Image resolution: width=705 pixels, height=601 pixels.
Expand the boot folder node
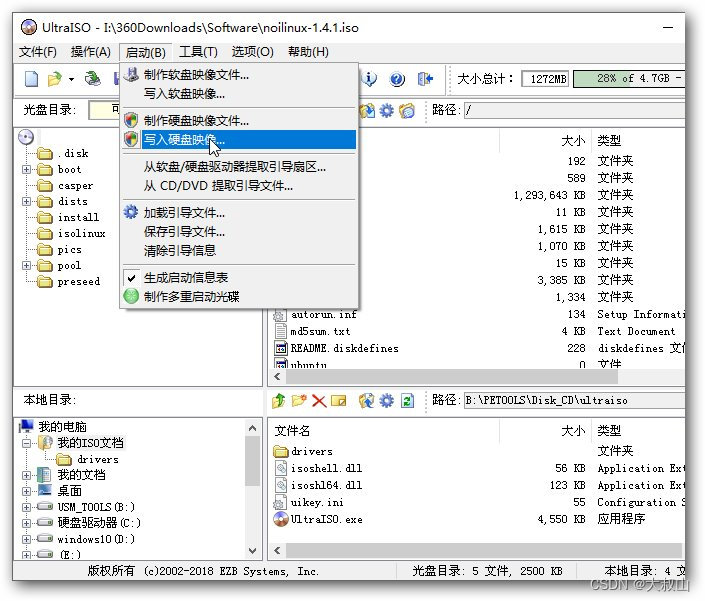tap(26, 169)
